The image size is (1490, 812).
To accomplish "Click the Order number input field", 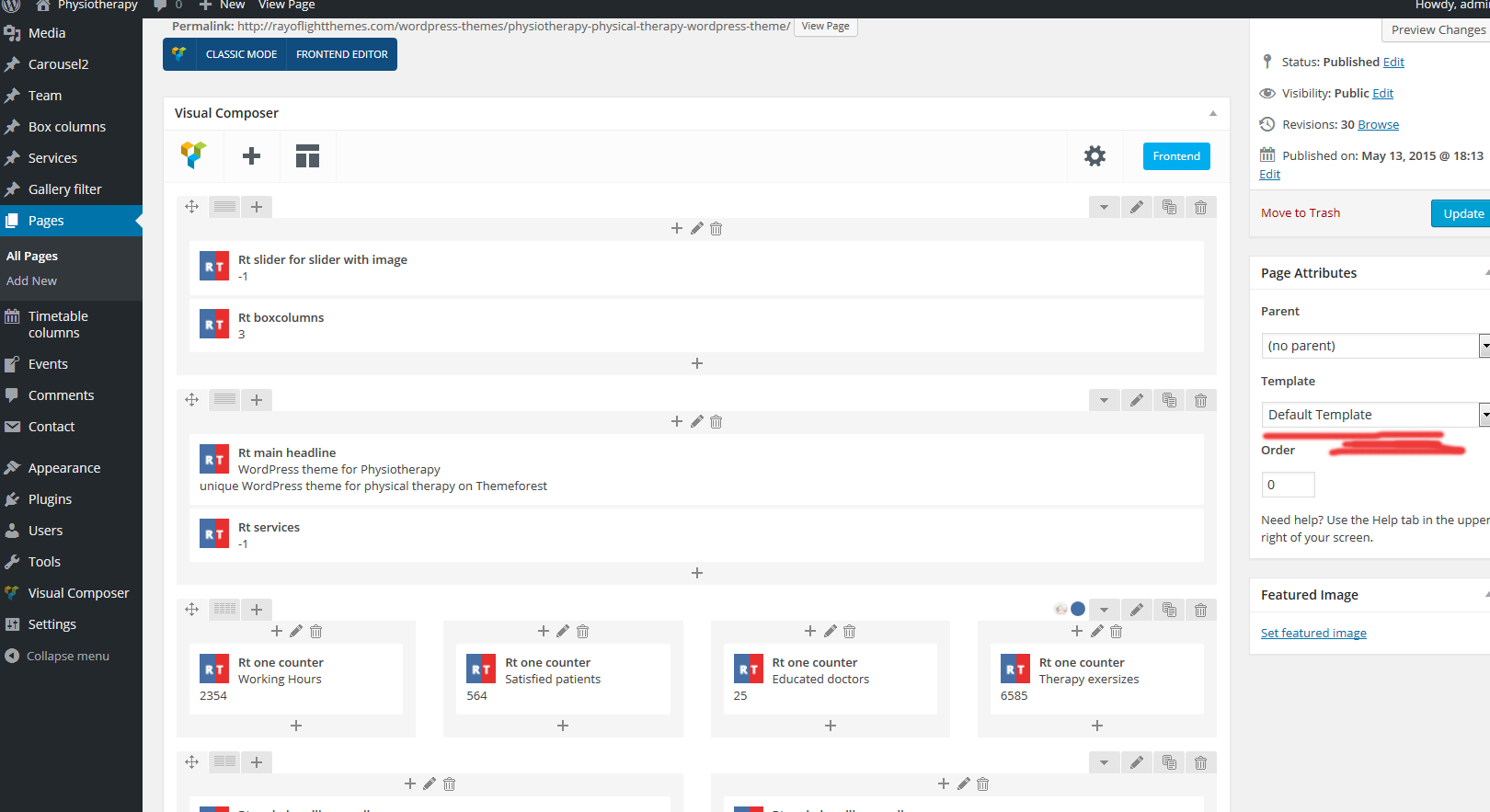I will pos(1288,485).
